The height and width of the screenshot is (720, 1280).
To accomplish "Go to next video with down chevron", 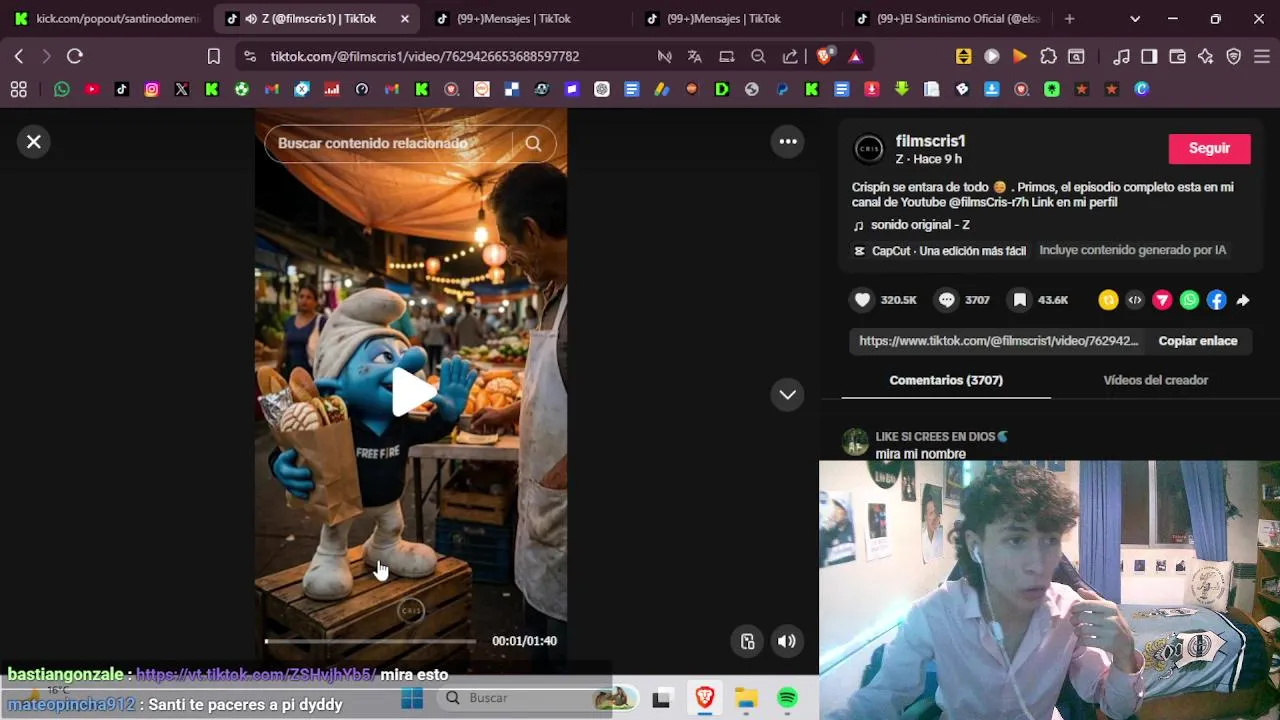I will 788,395.
